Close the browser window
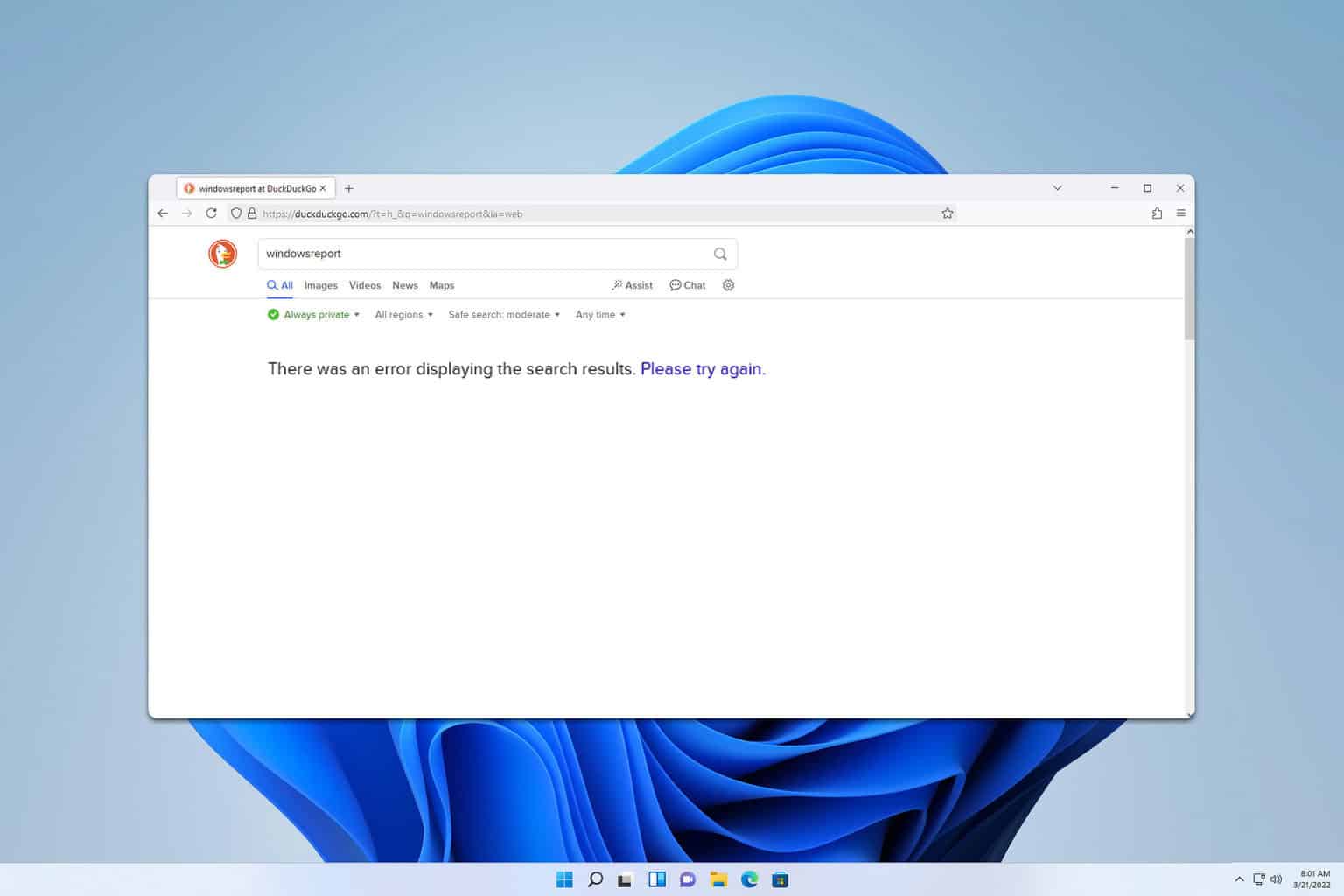 pyautogui.click(x=1179, y=188)
